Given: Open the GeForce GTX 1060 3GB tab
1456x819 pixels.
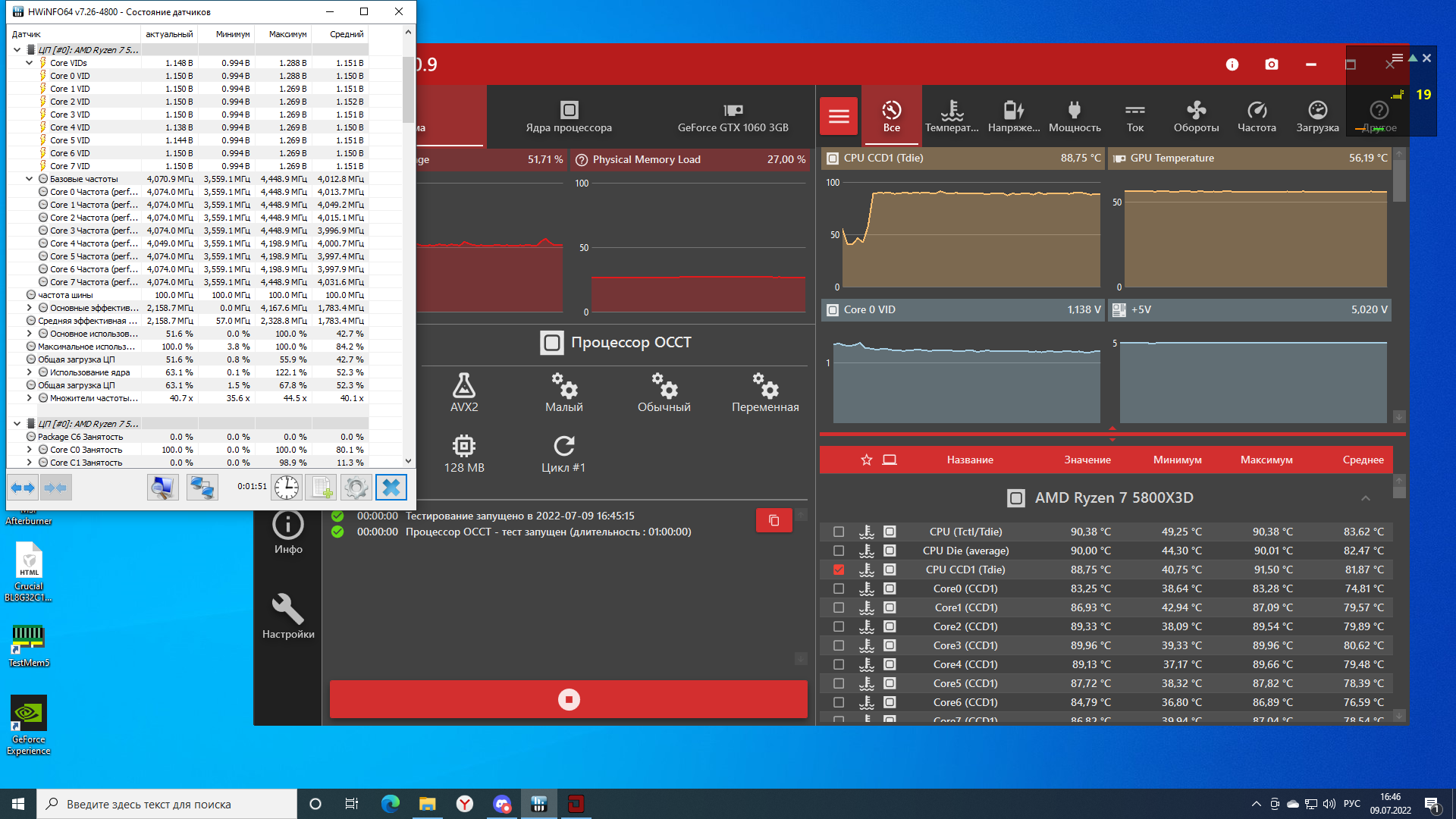Looking at the screenshot, I should coord(733,116).
